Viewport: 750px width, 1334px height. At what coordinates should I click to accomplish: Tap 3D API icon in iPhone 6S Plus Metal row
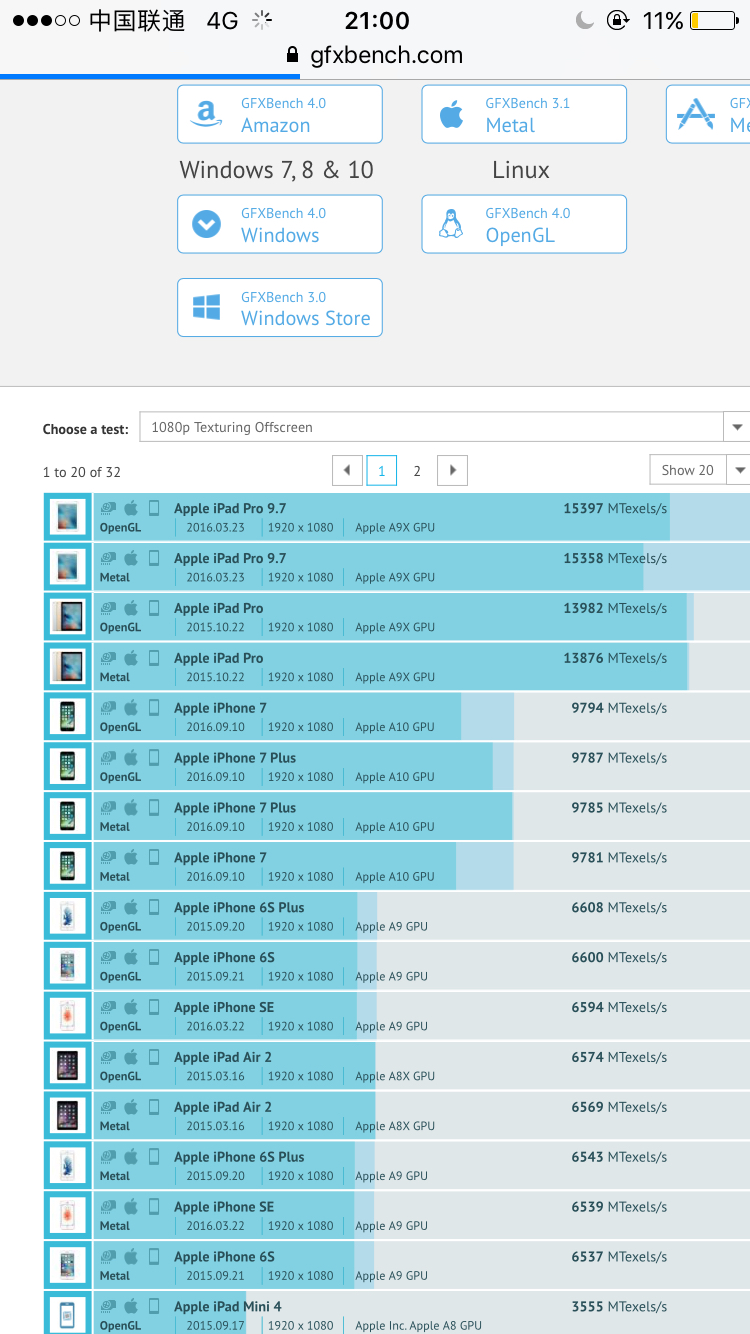click(108, 1156)
